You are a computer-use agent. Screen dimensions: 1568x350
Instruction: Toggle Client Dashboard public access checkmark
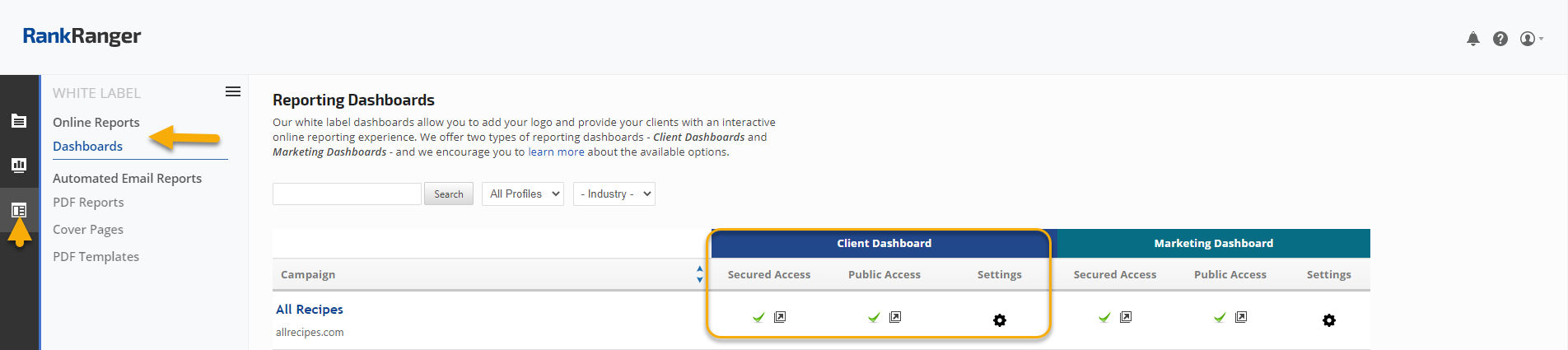874,317
